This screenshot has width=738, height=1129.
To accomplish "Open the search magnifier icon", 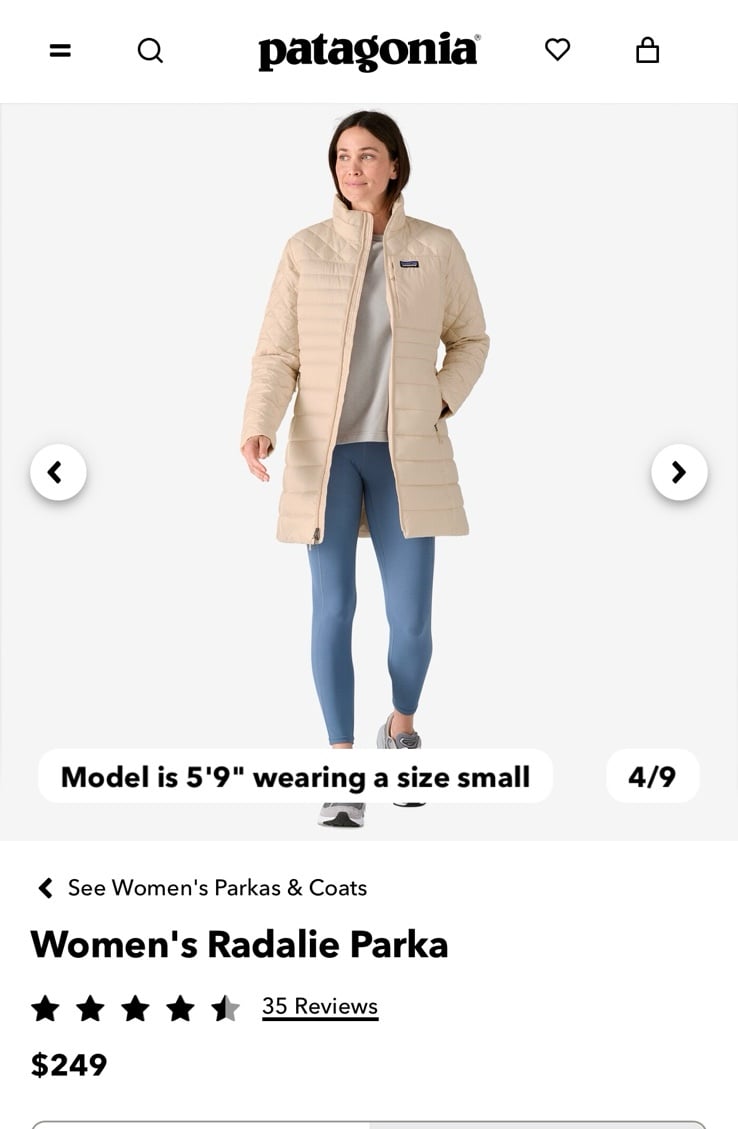I will coord(150,50).
